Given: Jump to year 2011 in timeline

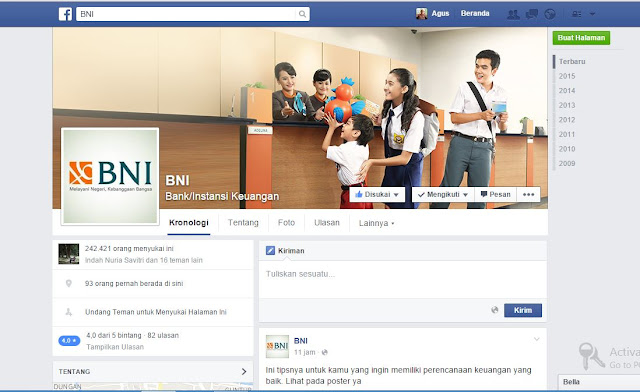Looking at the screenshot, I should pyautogui.click(x=567, y=134).
